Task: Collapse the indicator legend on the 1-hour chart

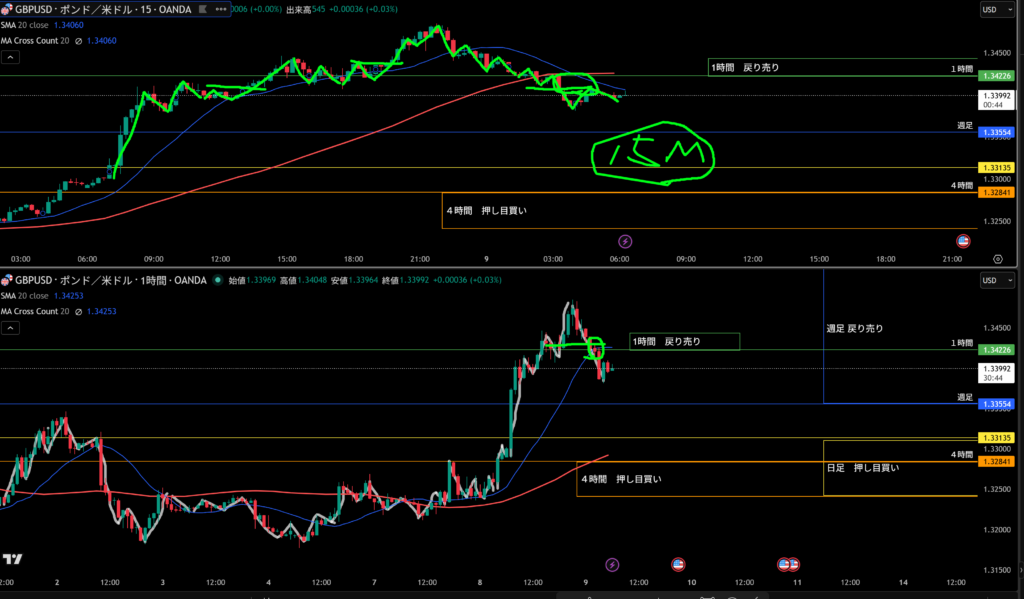Action: coord(10,328)
